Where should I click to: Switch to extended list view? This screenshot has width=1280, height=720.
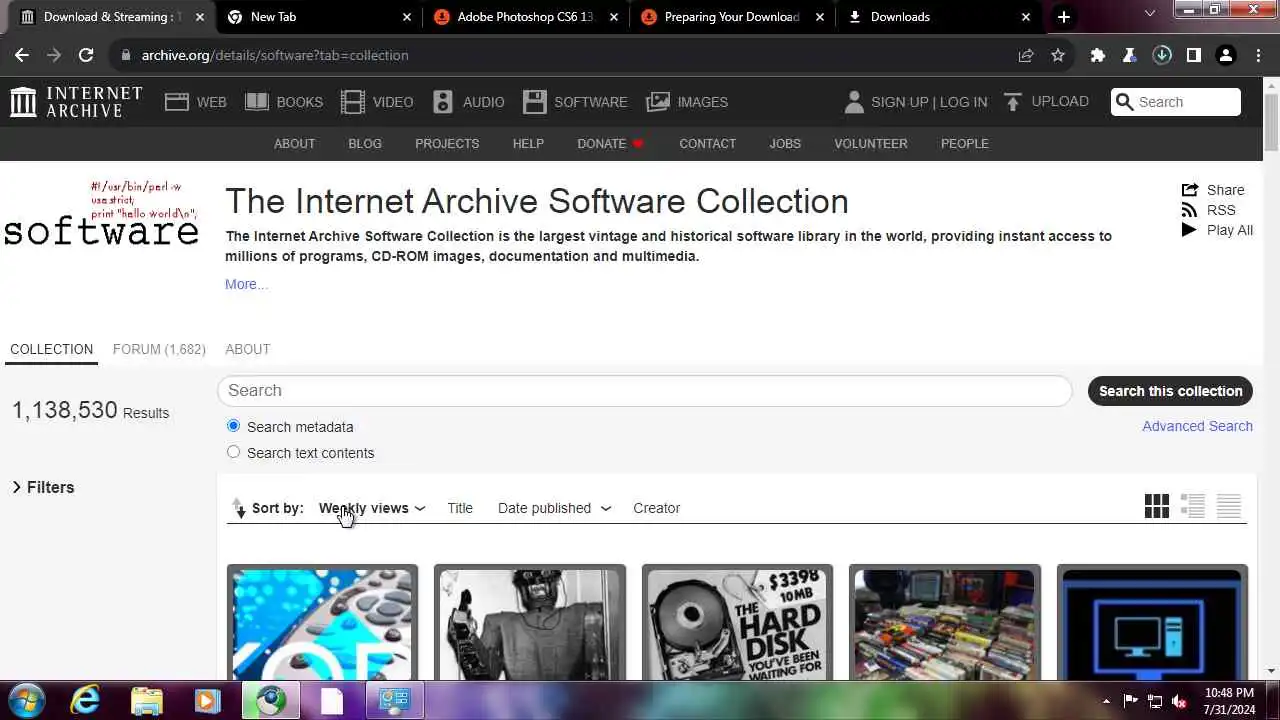click(1193, 507)
